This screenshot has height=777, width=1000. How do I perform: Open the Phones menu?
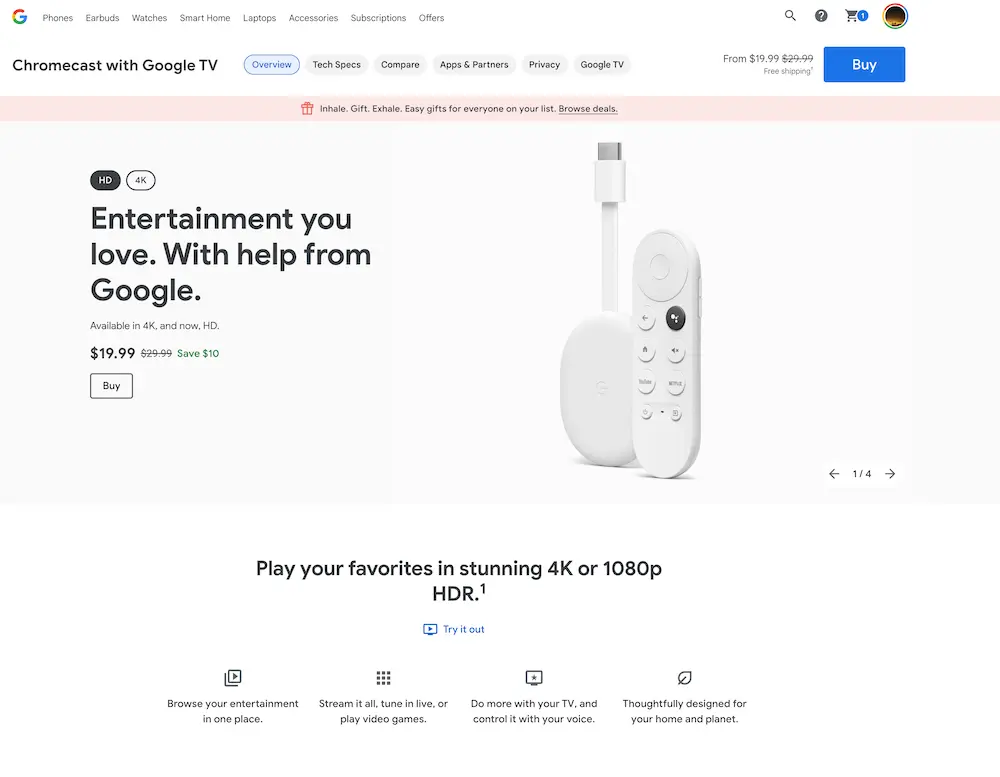(57, 18)
